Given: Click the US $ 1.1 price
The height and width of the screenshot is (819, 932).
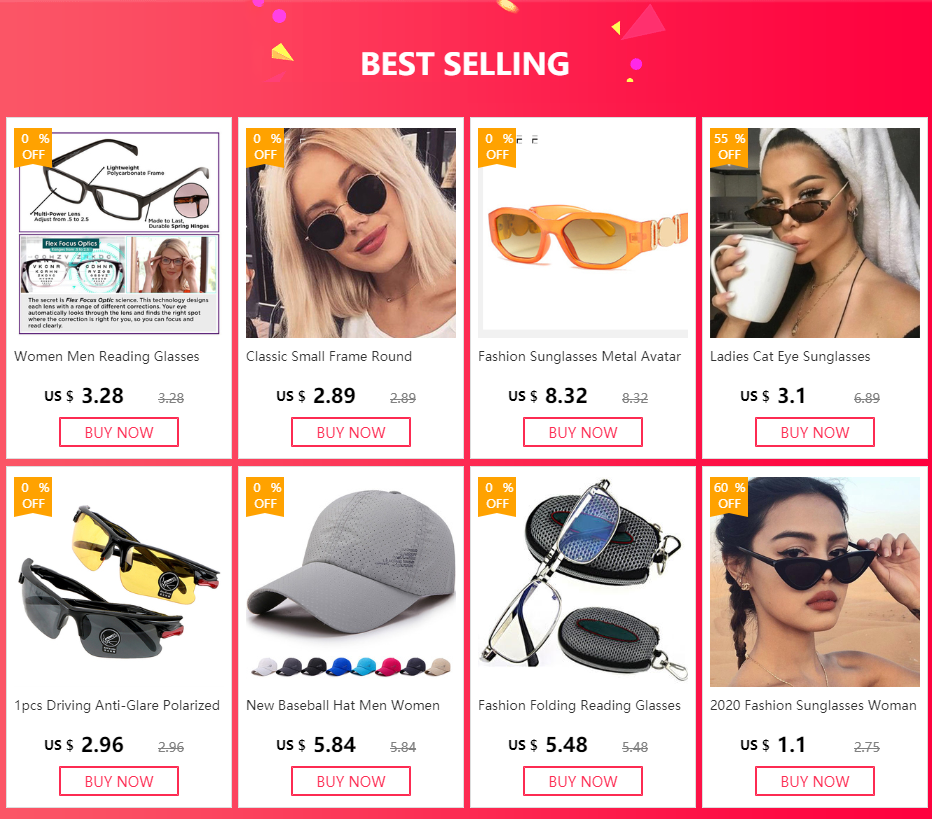Looking at the screenshot, I should (773, 745).
